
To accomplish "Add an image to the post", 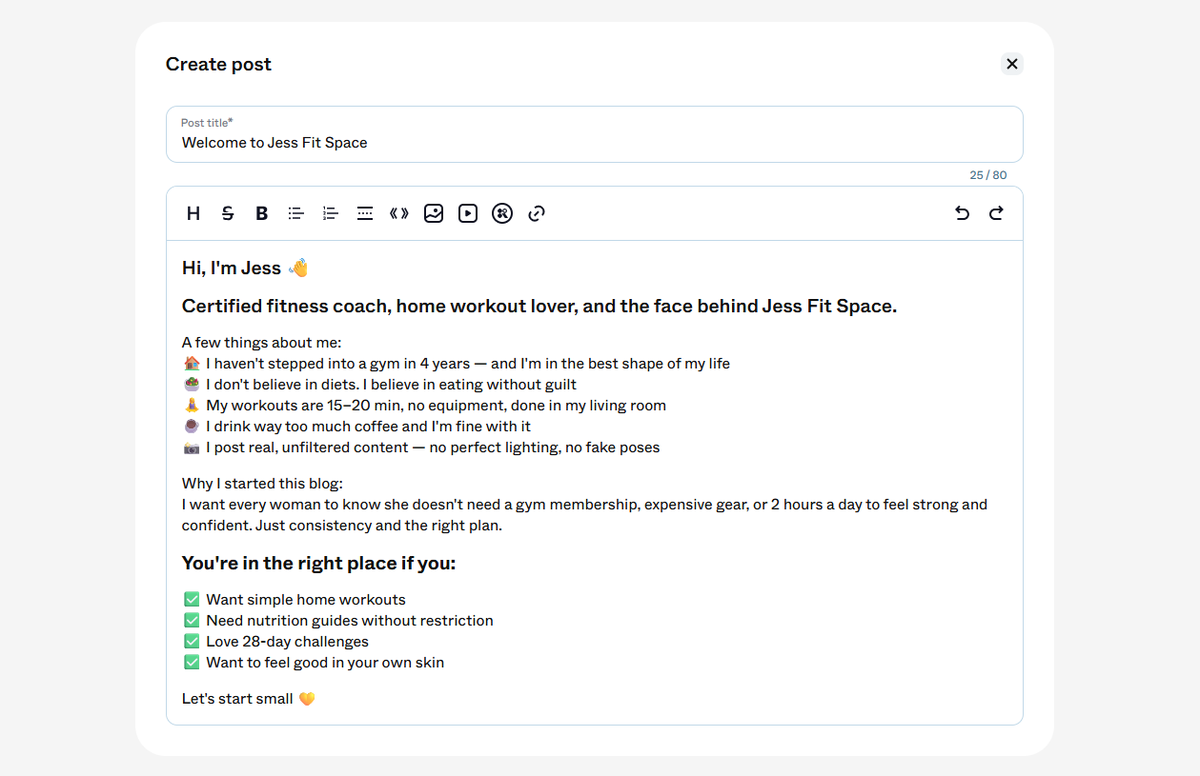I will click(x=433, y=213).
